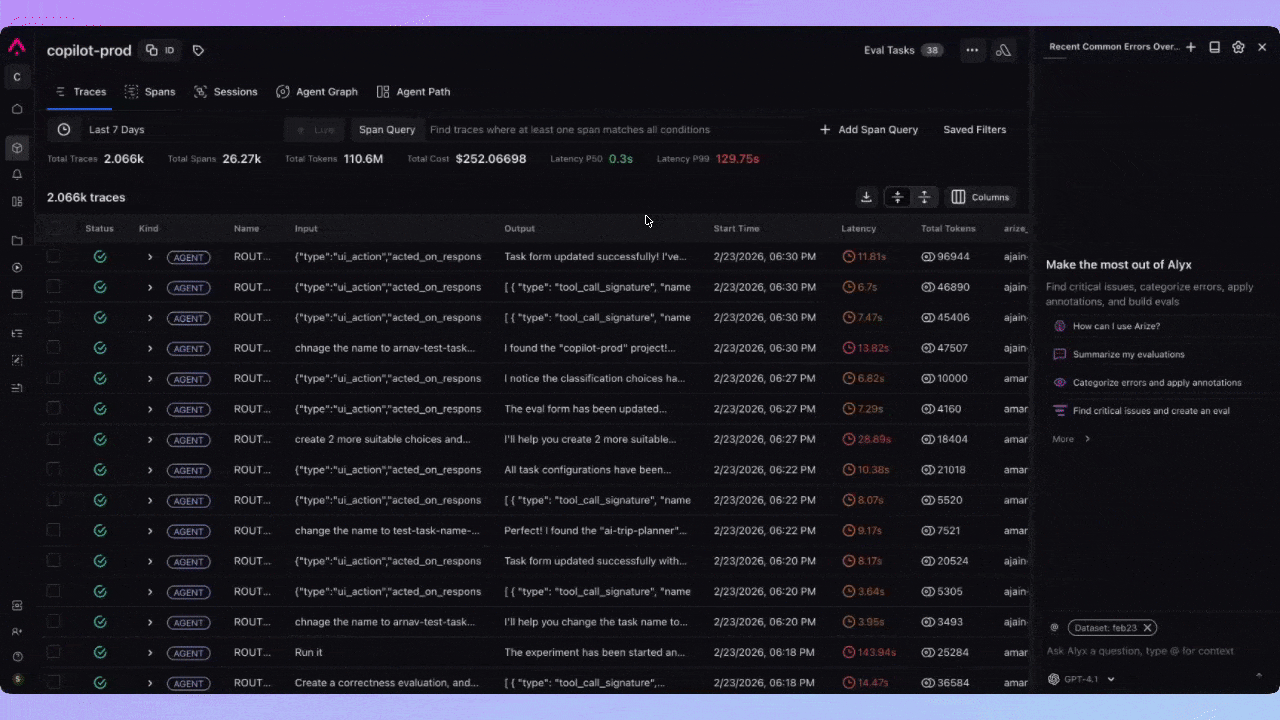The height and width of the screenshot is (720, 1280).
Task: Open the add-user icon in the sidebar
Action: (17, 631)
